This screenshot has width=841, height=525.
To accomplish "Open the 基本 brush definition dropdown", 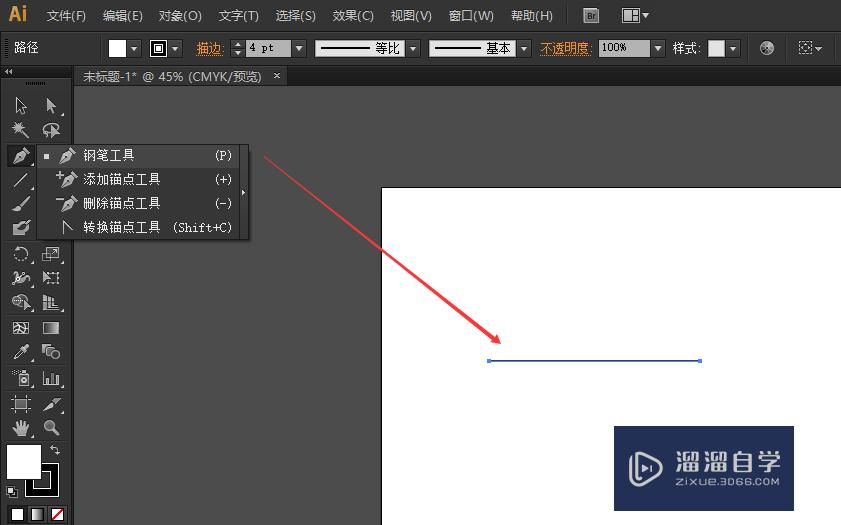I will point(524,49).
